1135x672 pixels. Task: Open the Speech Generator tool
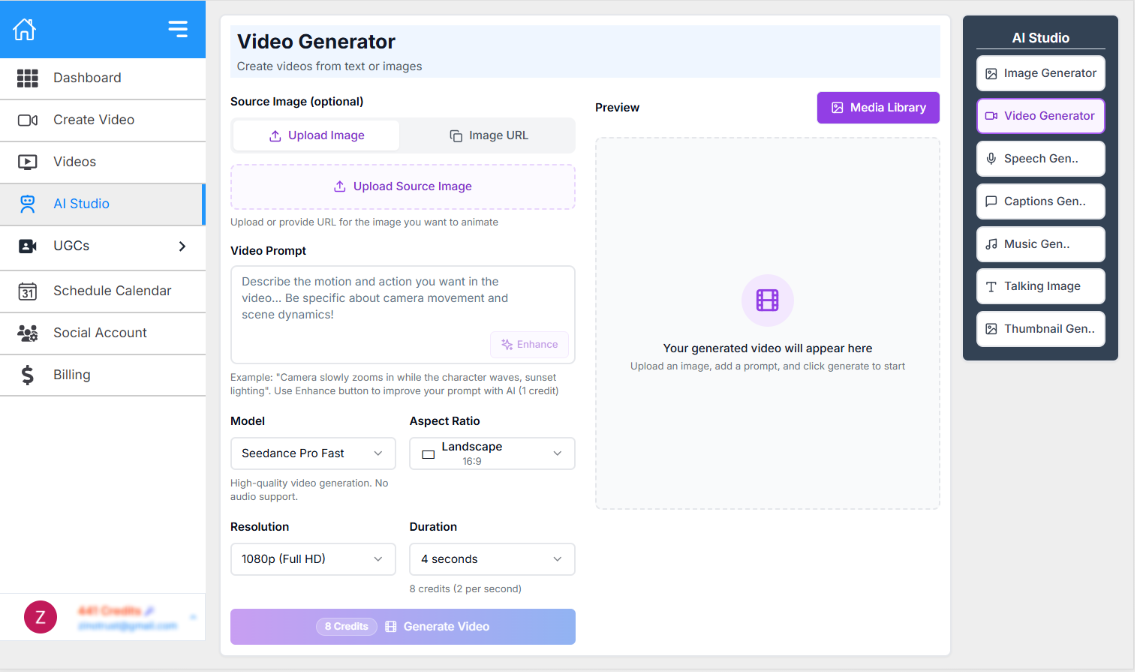[1040, 158]
